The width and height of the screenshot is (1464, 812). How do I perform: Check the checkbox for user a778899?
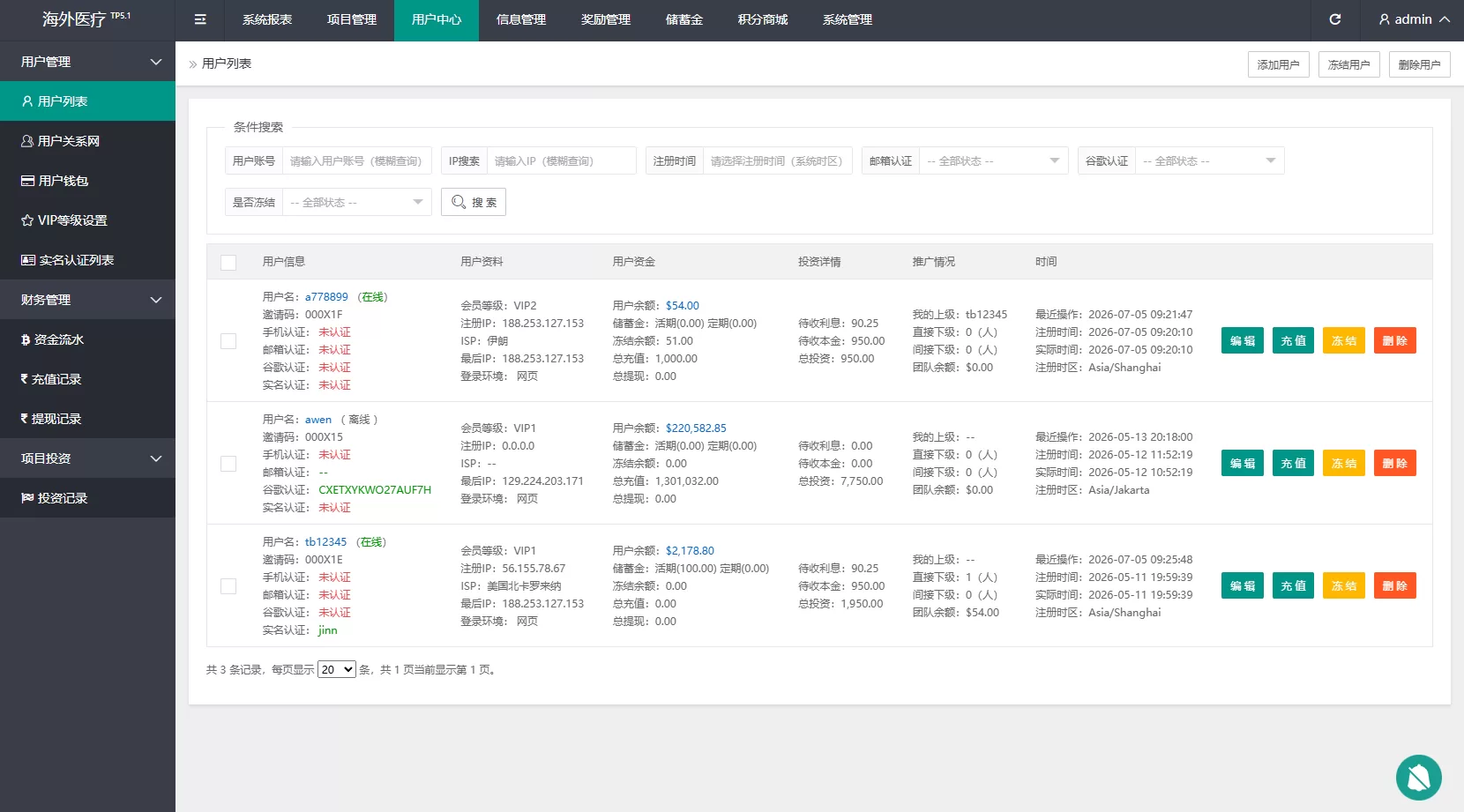pos(228,341)
